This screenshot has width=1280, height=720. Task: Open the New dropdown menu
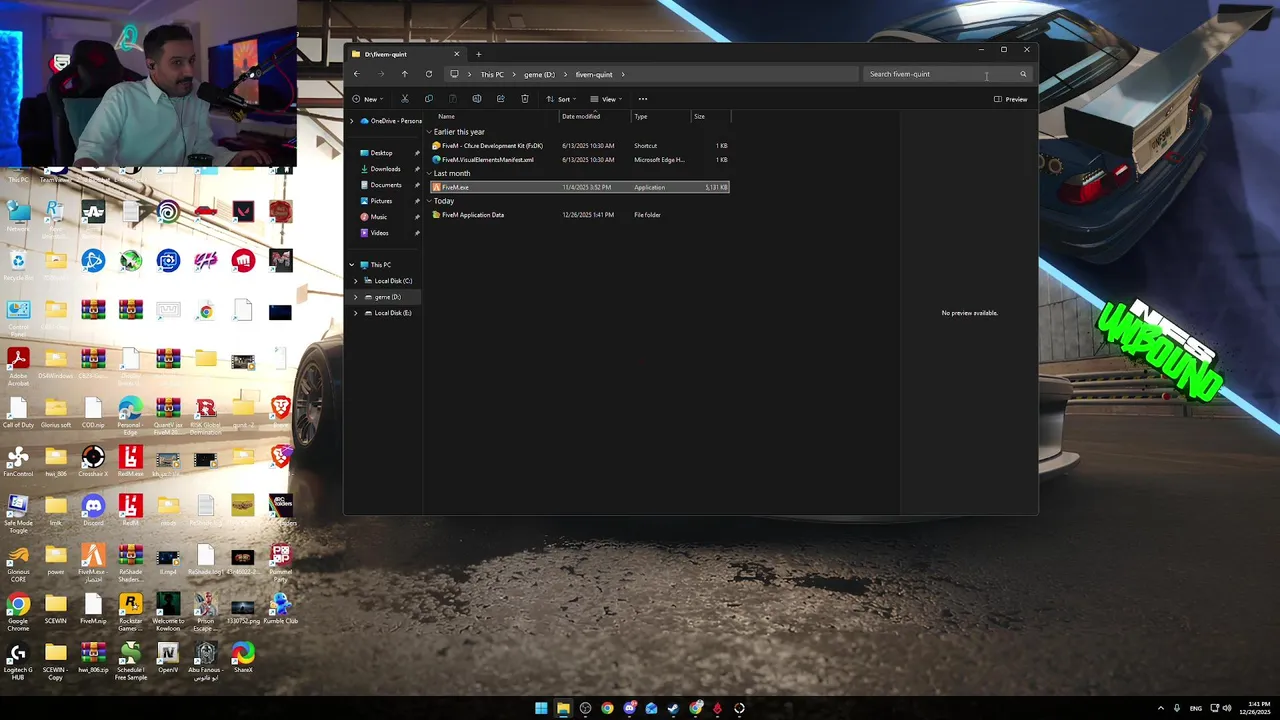click(x=367, y=99)
